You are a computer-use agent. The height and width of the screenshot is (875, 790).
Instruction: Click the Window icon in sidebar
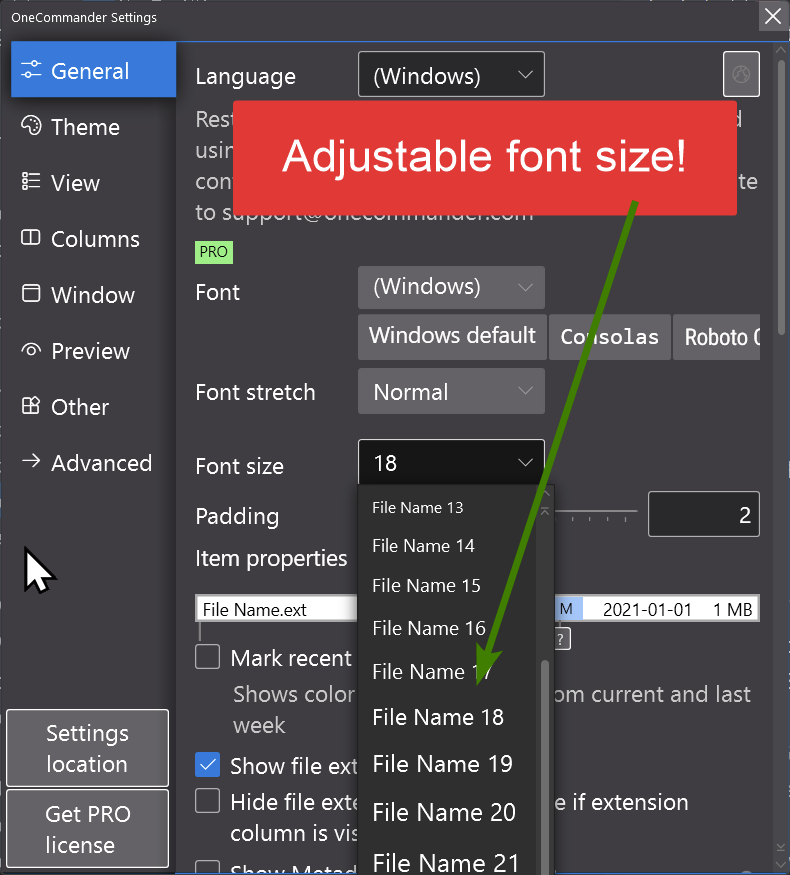[x=32, y=294]
